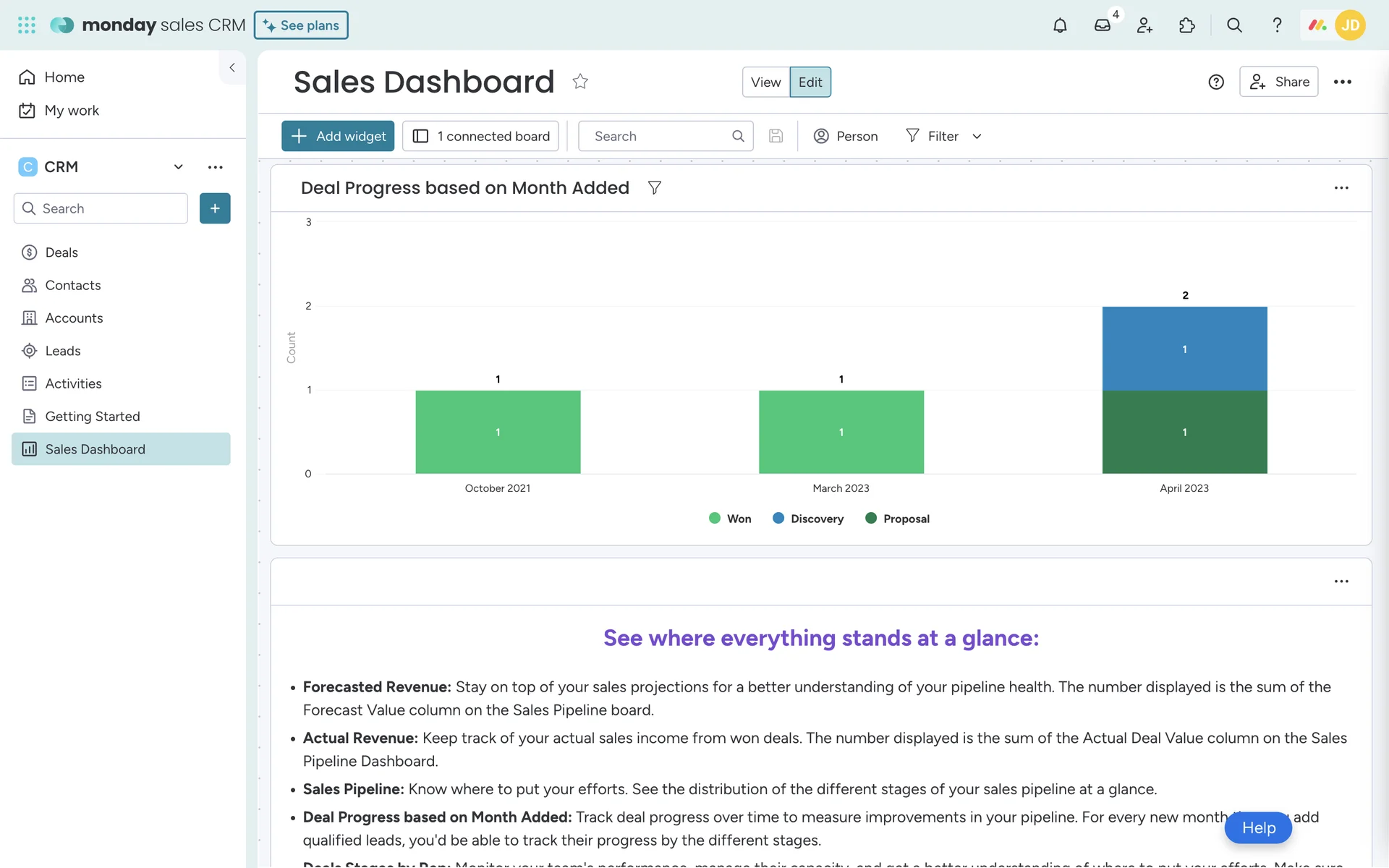Switch dashboard to View mode

(765, 82)
